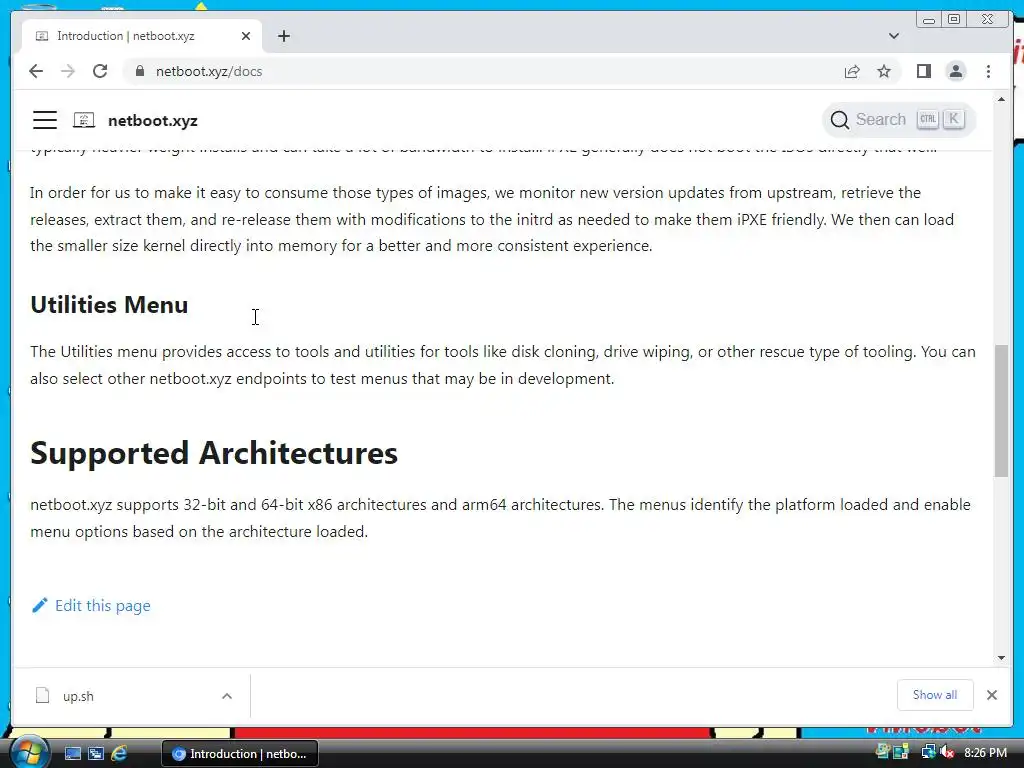Image resolution: width=1024 pixels, height=768 pixels.
Task: Restore down the Chrome window
Action: (x=954, y=20)
